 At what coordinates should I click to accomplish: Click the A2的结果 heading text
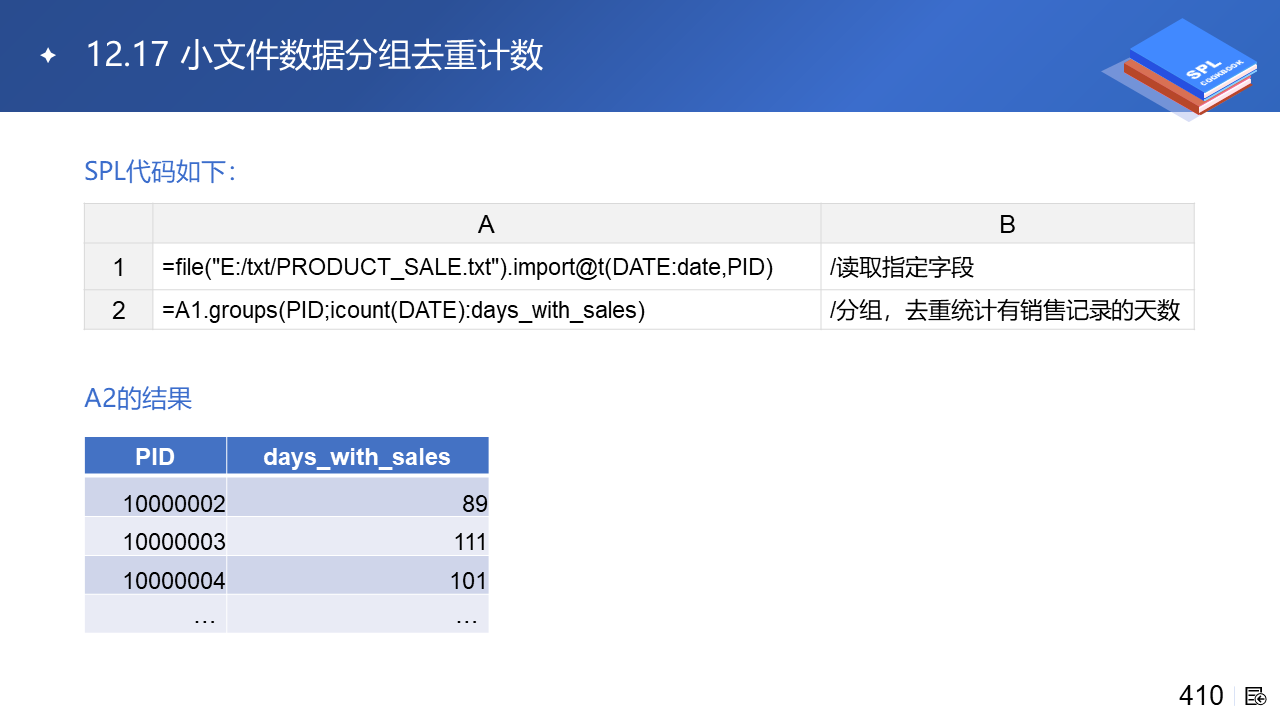click(138, 399)
